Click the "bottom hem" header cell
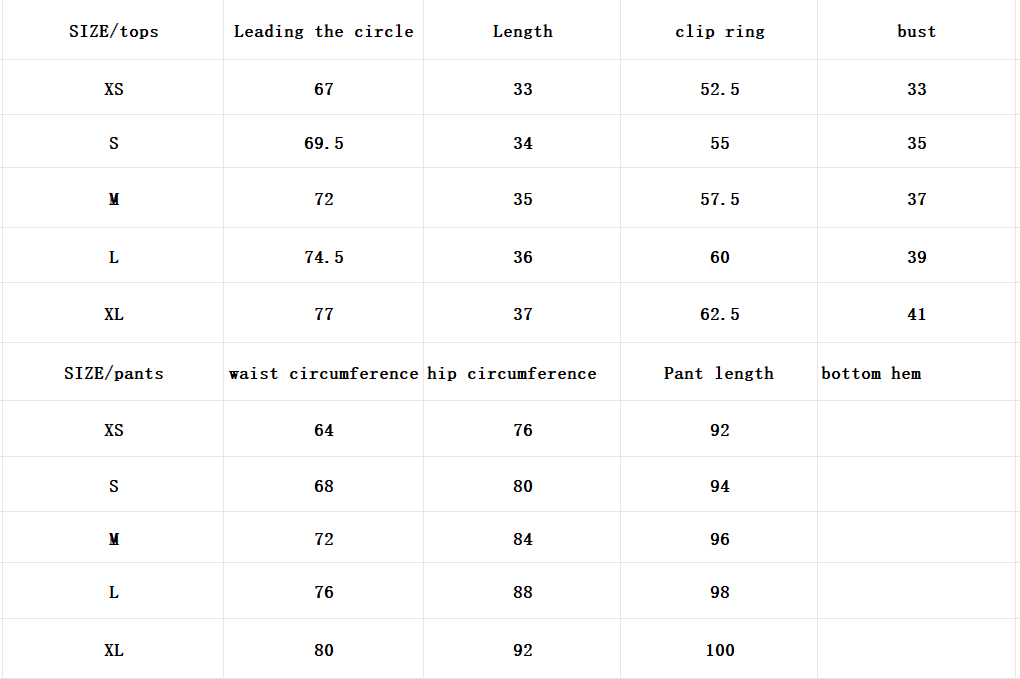1020x679 pixels. (871, 373)
